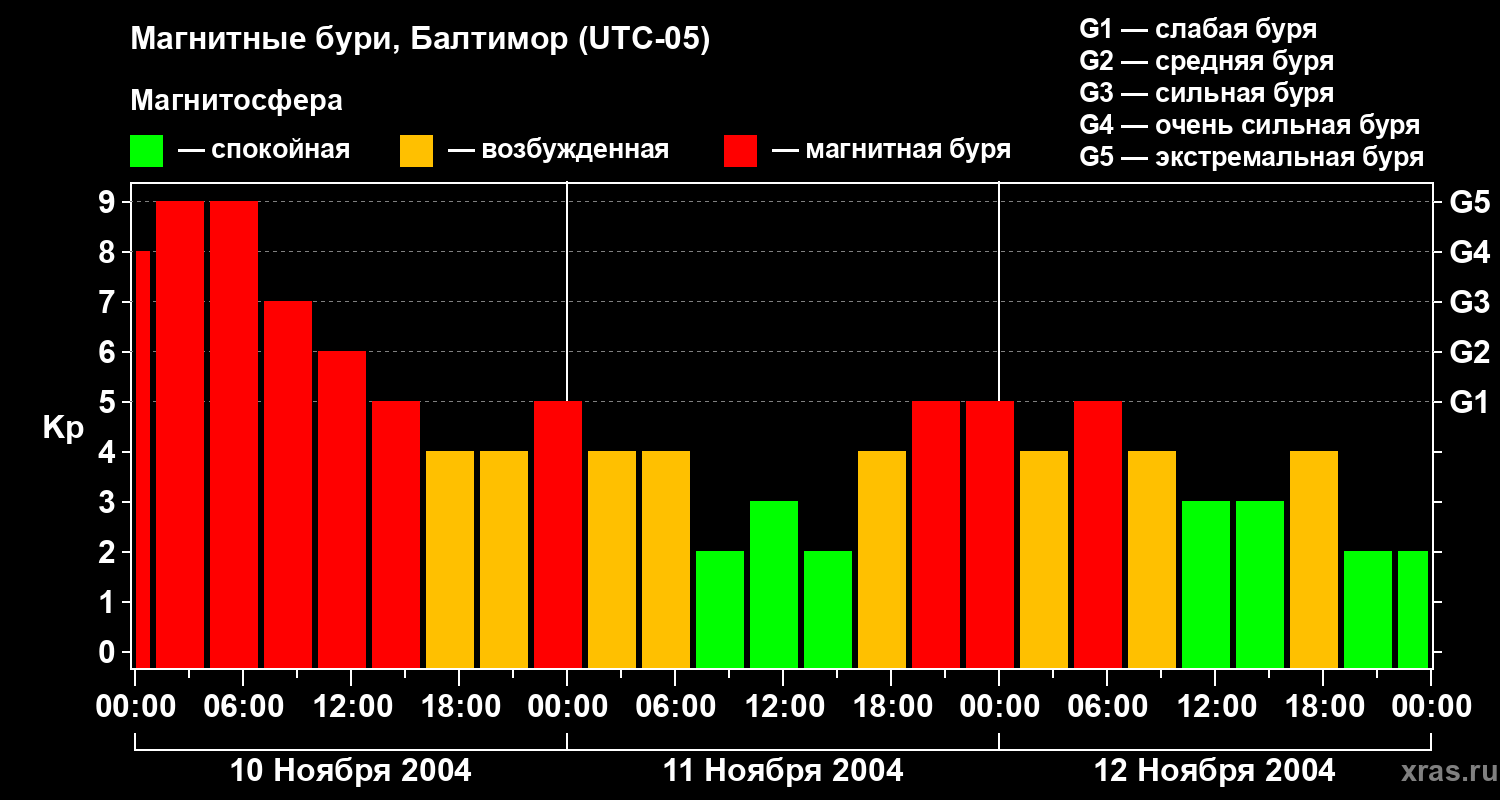The width and height of the screenshot is (1500, 800).
Task: Click the 'Магнитосфера' legend heading
Action: pyautogui.click(x=236, y=101)
